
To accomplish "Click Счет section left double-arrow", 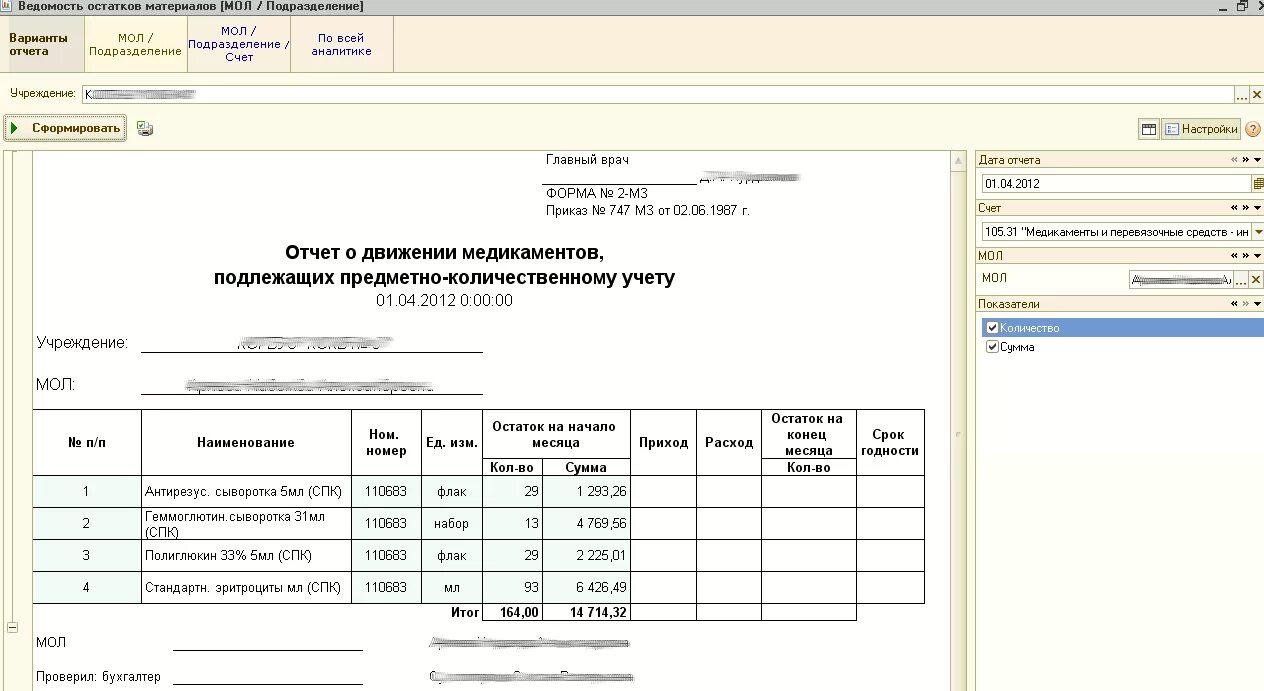I will click(1234, 208).
